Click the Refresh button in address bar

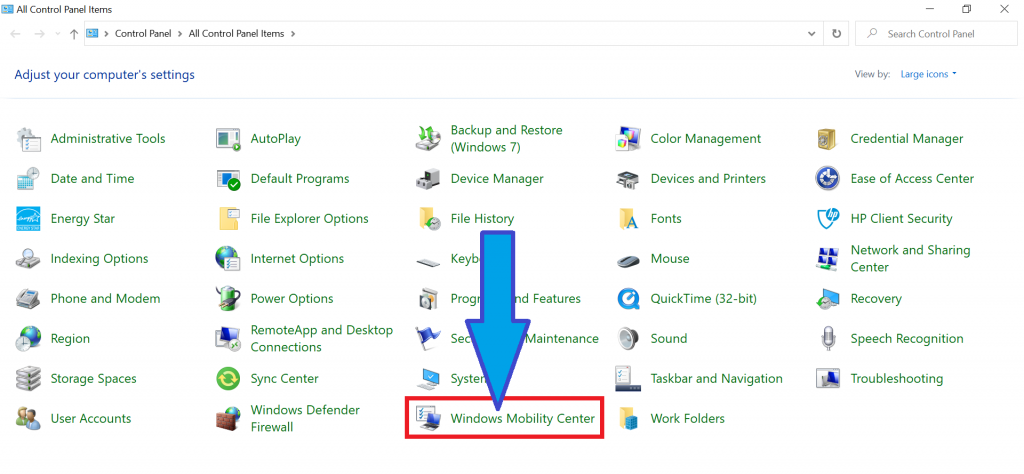[x=836, y=33]
